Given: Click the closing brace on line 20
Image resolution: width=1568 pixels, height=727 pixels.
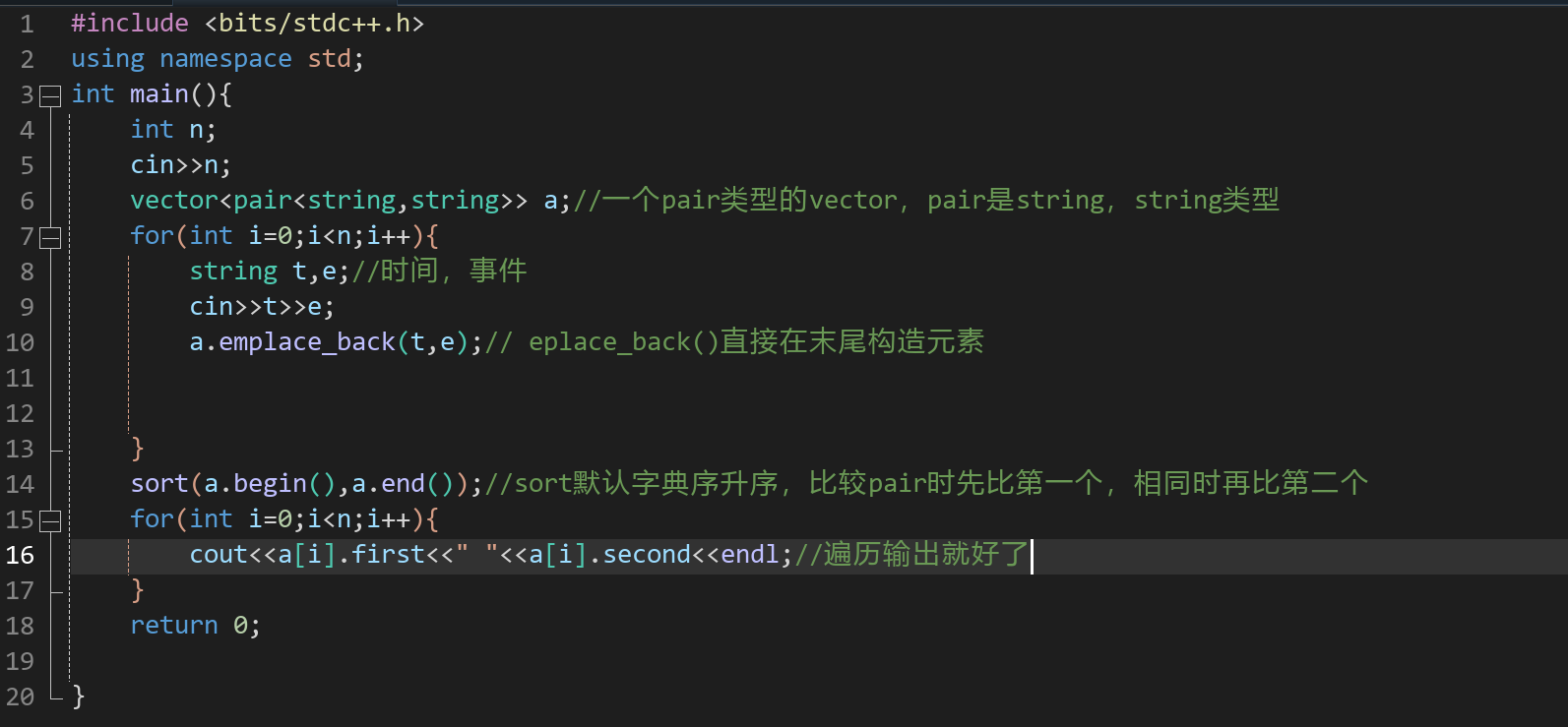Looking at the screenshot, I should [x=79, y=697].
